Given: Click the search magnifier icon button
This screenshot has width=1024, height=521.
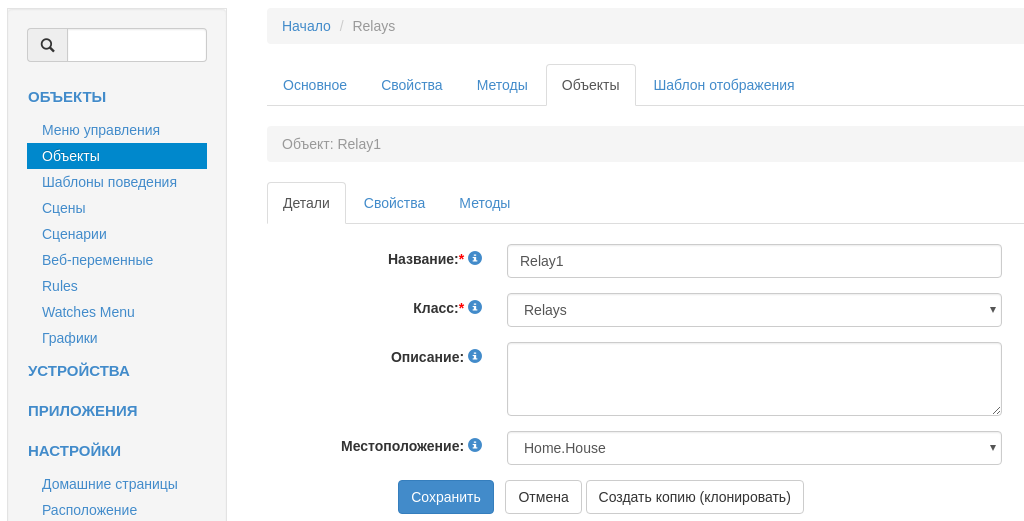Looking at the screenshot, I should [47, 45].
